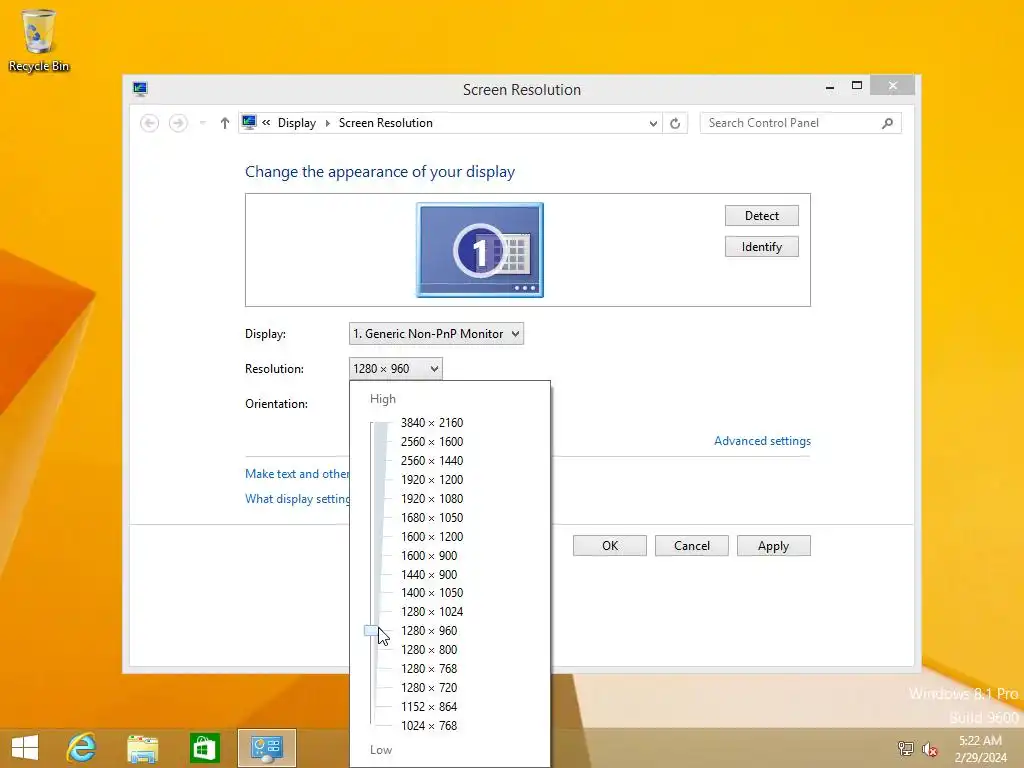Click the OK button
This screenshot has height=768, width=1024.
click(x=610, y=546)
